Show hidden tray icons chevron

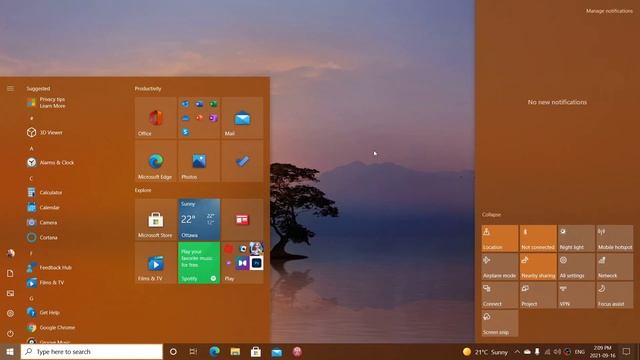coord(517,352)
